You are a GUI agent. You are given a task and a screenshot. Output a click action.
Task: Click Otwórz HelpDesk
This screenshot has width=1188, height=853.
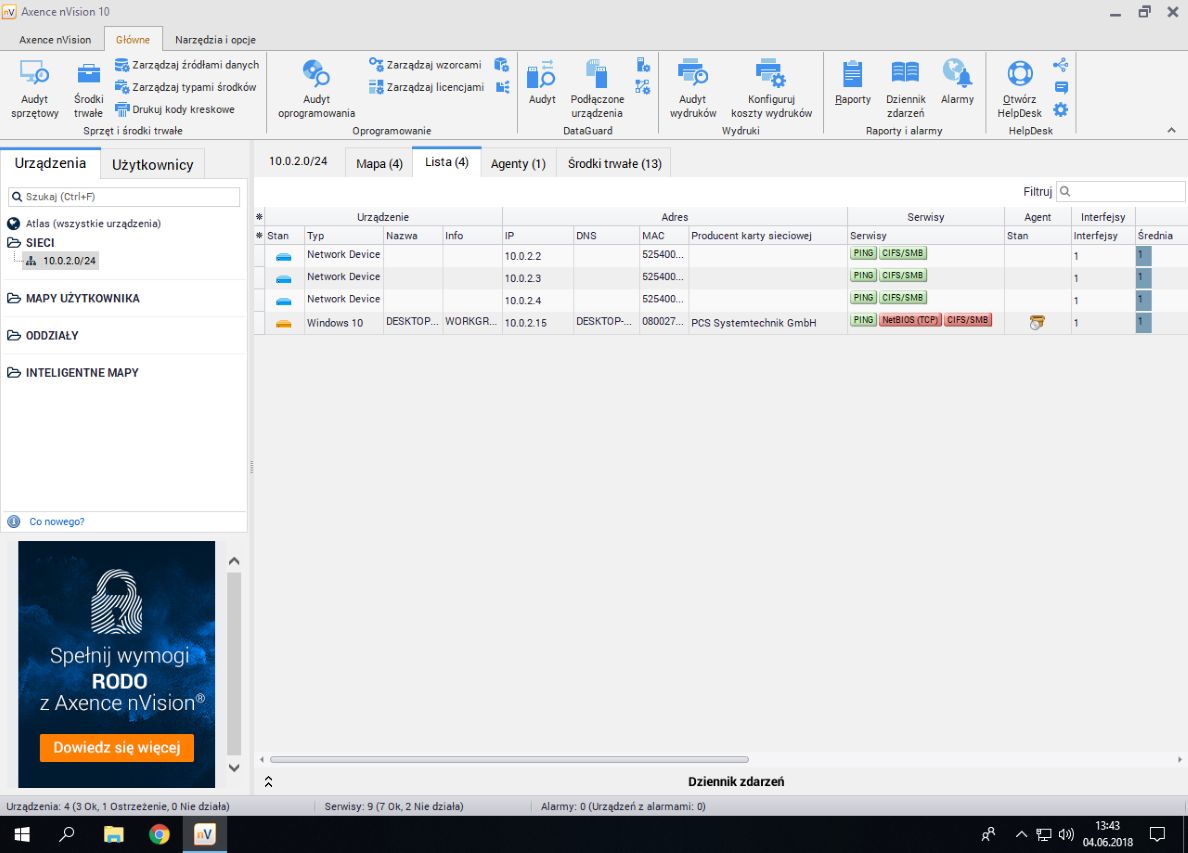click(1018, 88)
